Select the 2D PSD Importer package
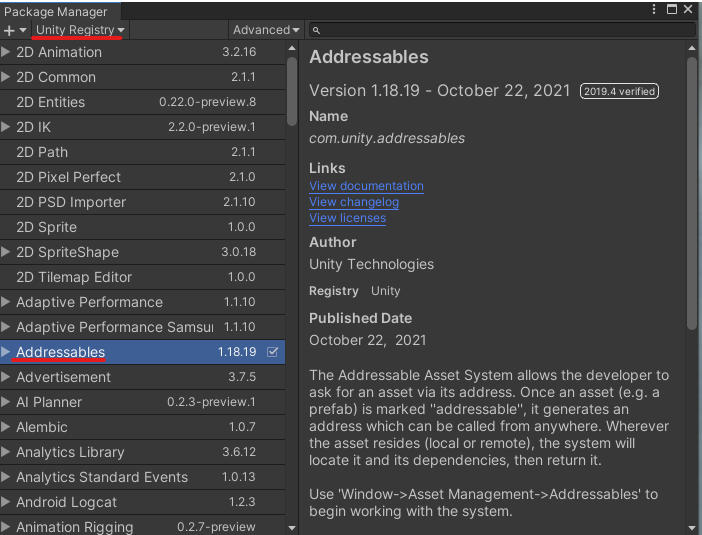 pyautogui.click(x=142, y=202)
